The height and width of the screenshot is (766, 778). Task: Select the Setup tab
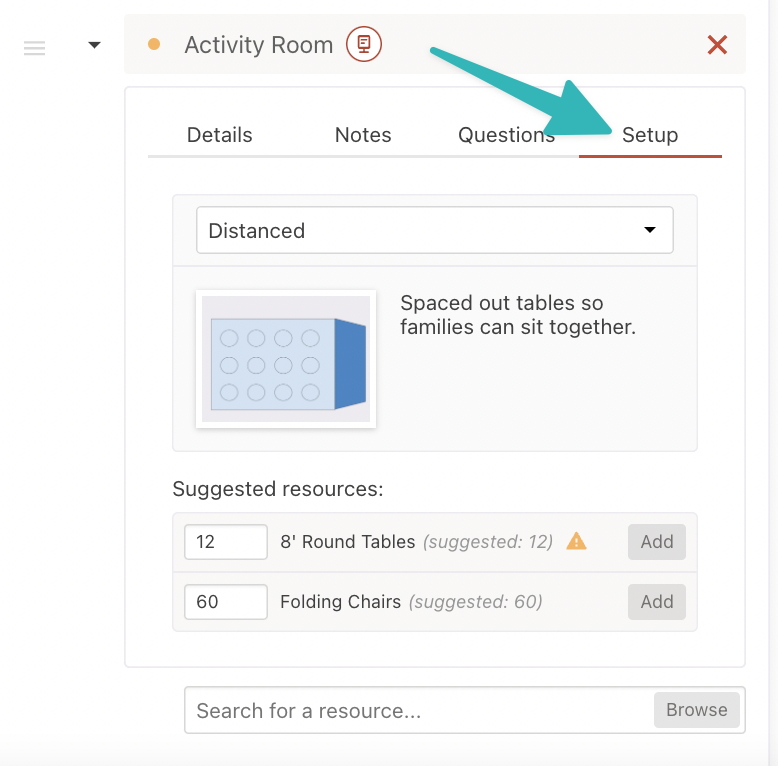tap(650, 135)
